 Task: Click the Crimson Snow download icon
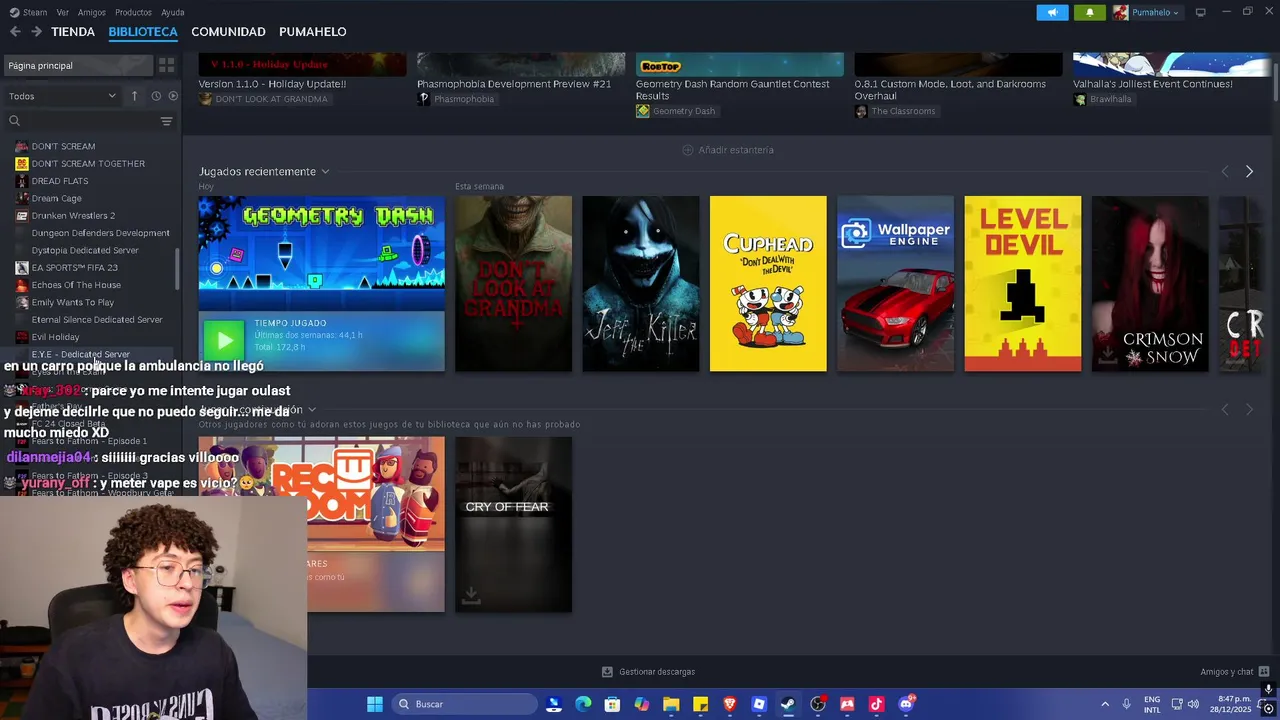tap(1107, 355)
